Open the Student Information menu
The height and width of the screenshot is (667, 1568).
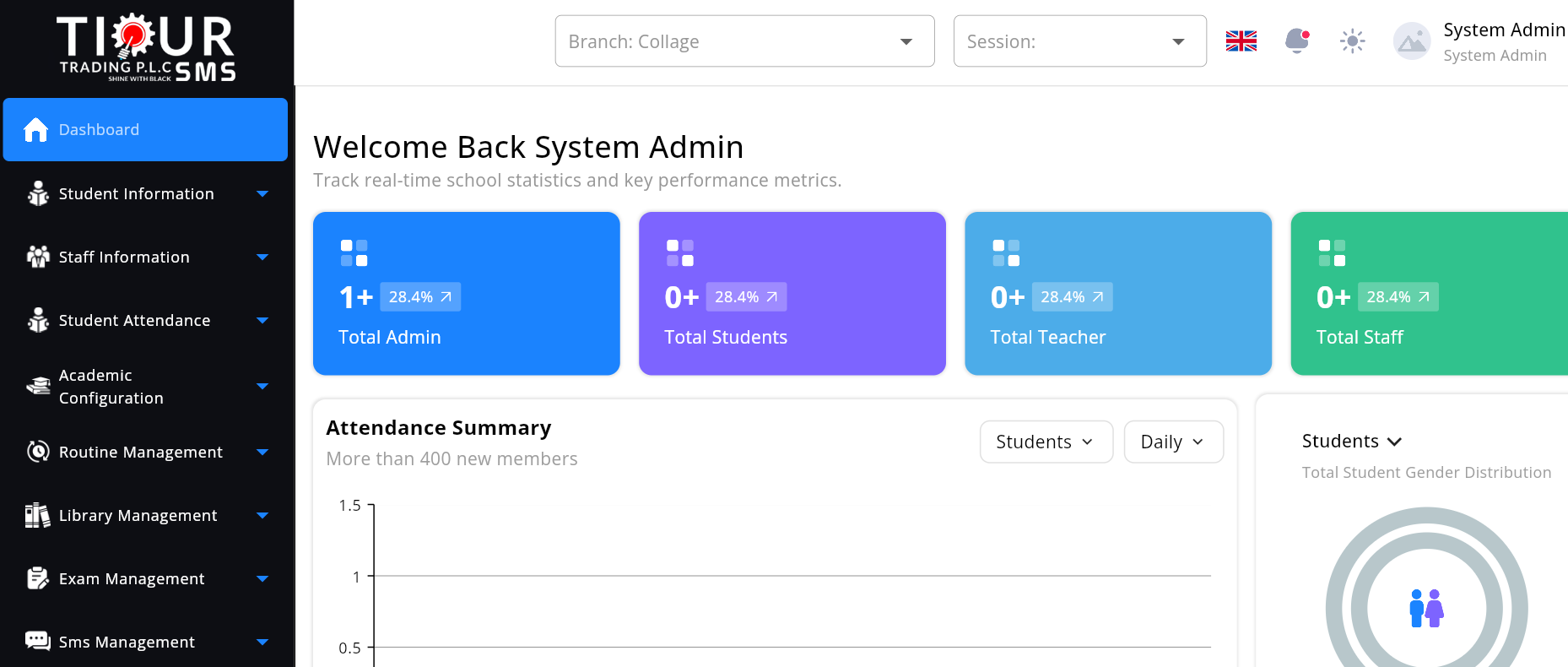coord(145,193)
